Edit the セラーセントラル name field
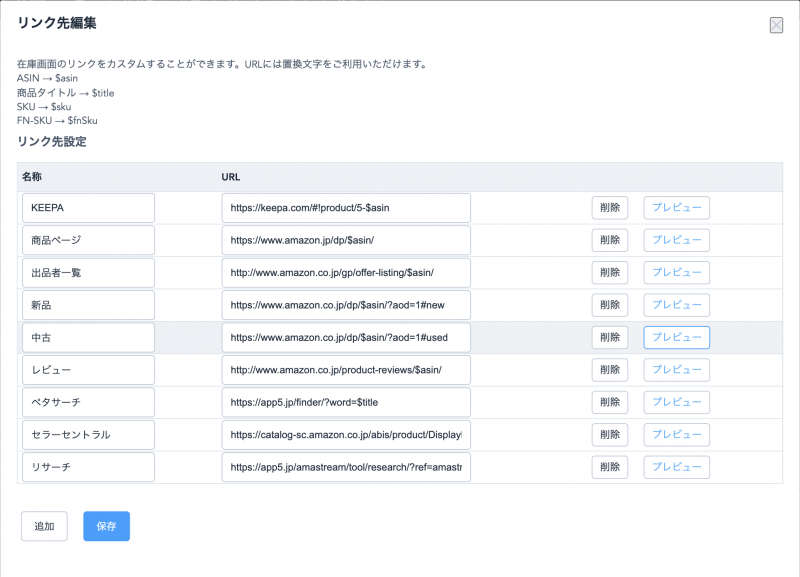 pos(88,435)
